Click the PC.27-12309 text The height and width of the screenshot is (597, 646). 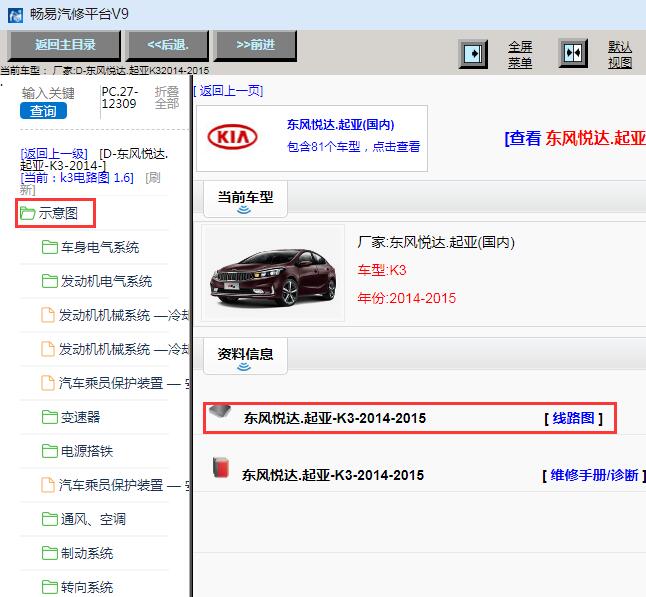119,98
